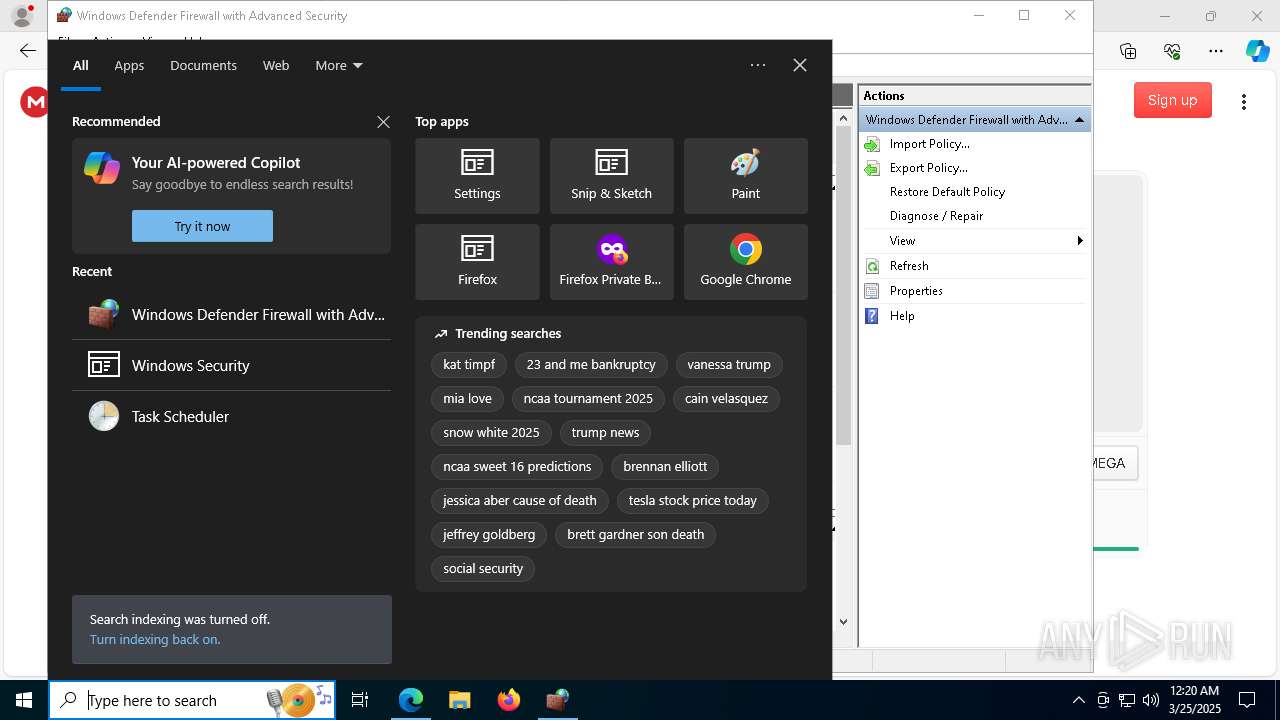1280x720 pixels.
Task: Search trending 'vanessa trump'
Action: coord(729,365)
